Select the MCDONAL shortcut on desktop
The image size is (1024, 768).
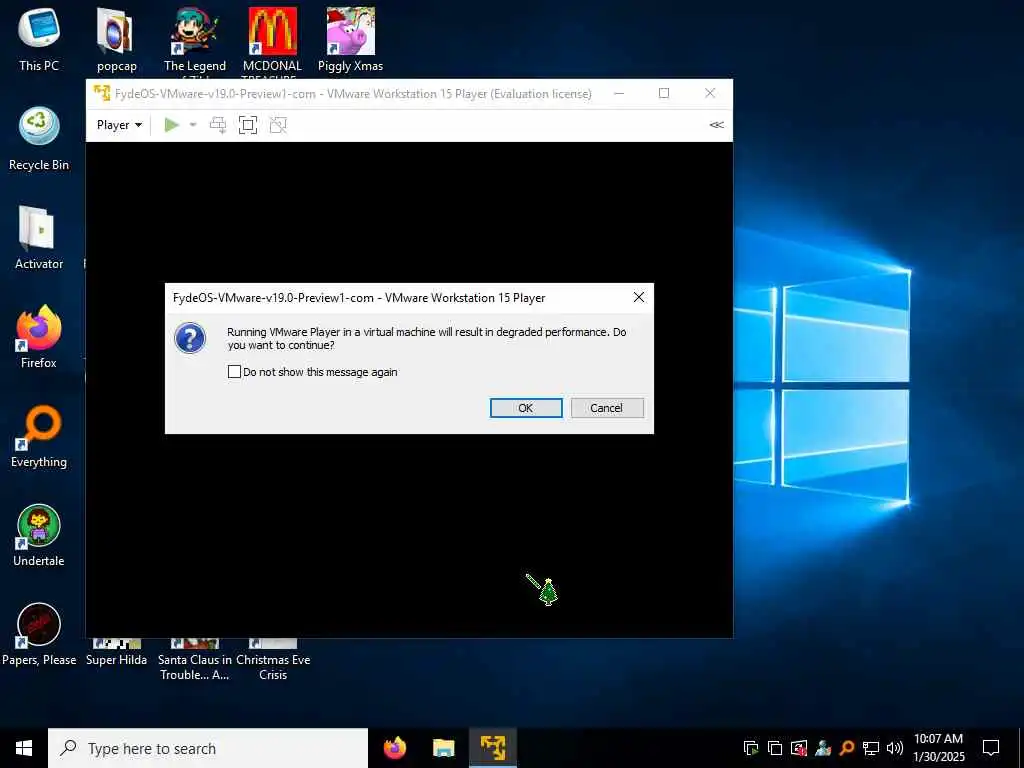pos(272,40)
